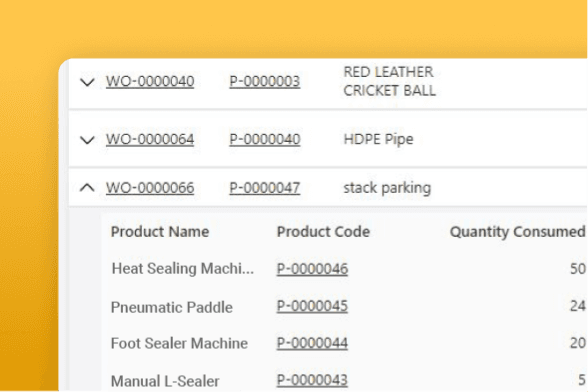This screenshot has width=588, height=392.
Task: Expand the WO-0000064 row chevron
Action: 87,140
